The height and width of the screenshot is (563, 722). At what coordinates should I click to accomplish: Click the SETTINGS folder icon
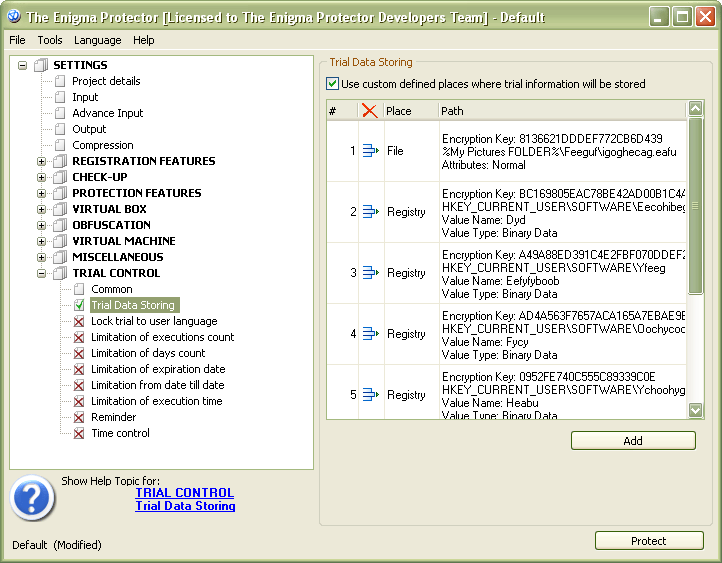(x=41, y=65)
